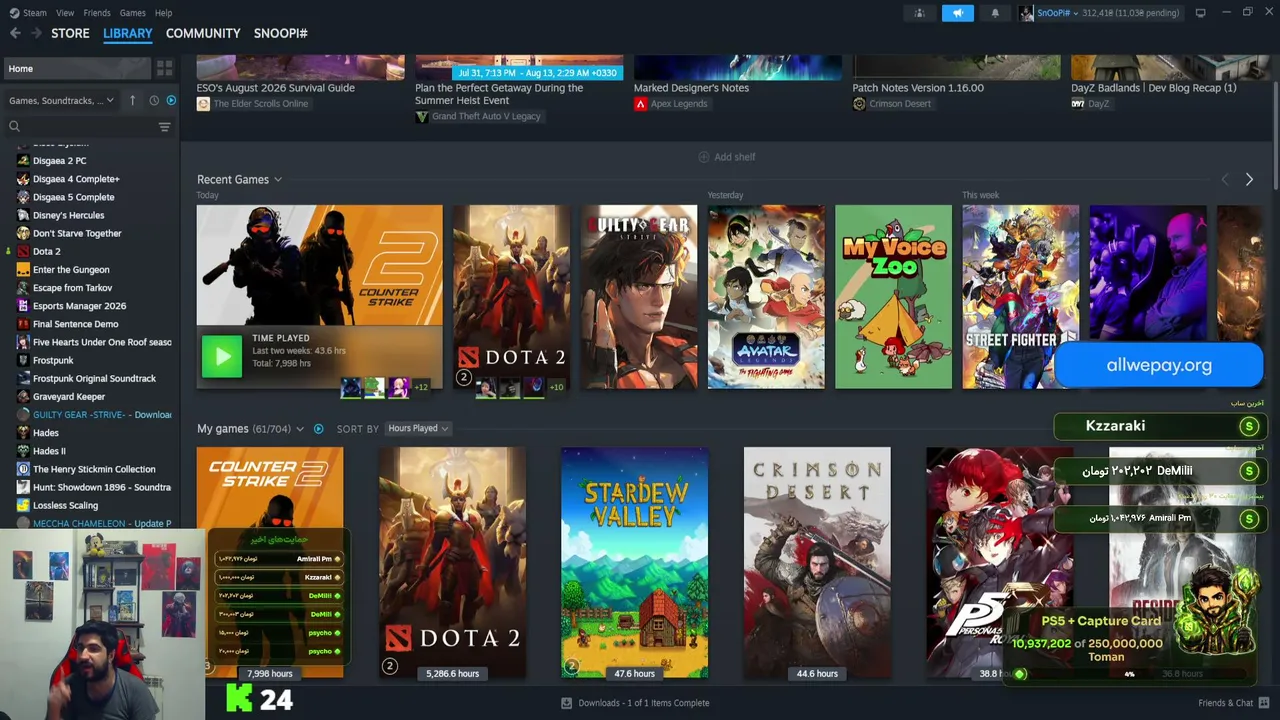This screenshot has height=720, width=1280.
Task: Open the notifications bell
Action: [995, 13]
